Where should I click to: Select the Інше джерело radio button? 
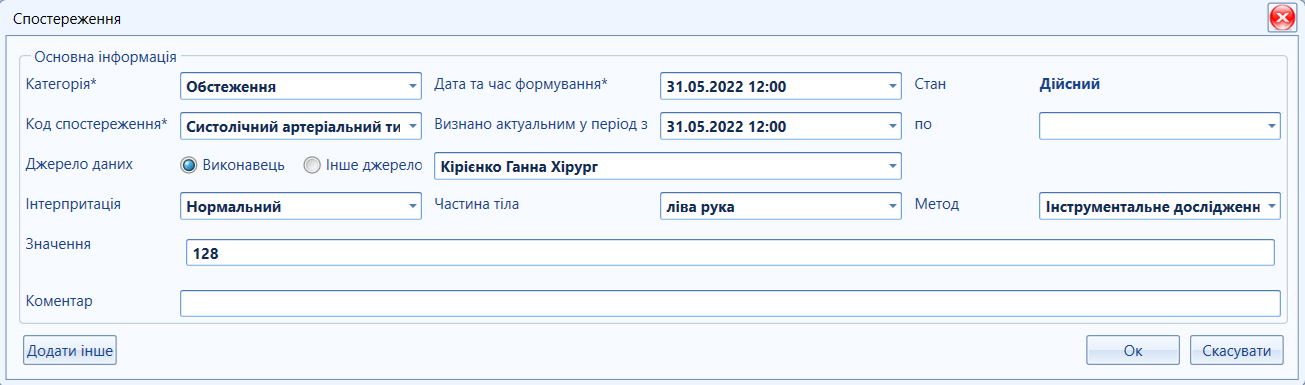tap(312, 164)
